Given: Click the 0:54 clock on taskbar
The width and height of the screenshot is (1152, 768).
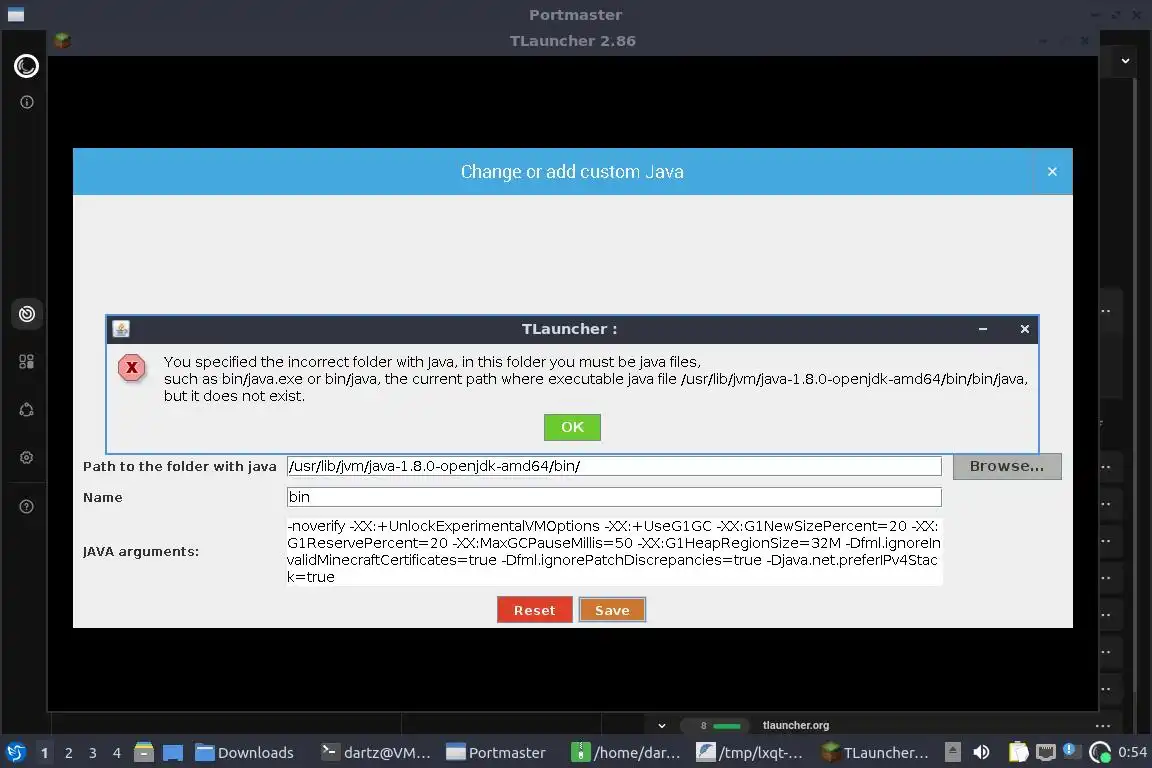Looking at the screenshot, I should coord(1132,752).
